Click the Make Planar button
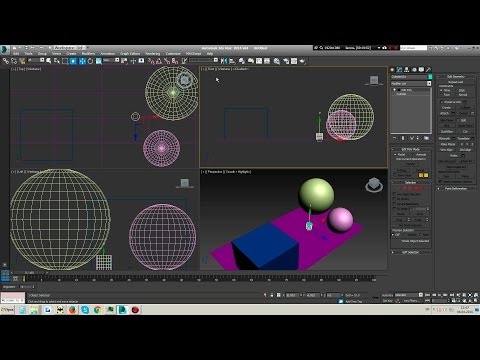Screen dimensions: 480x360 (448, 144)
